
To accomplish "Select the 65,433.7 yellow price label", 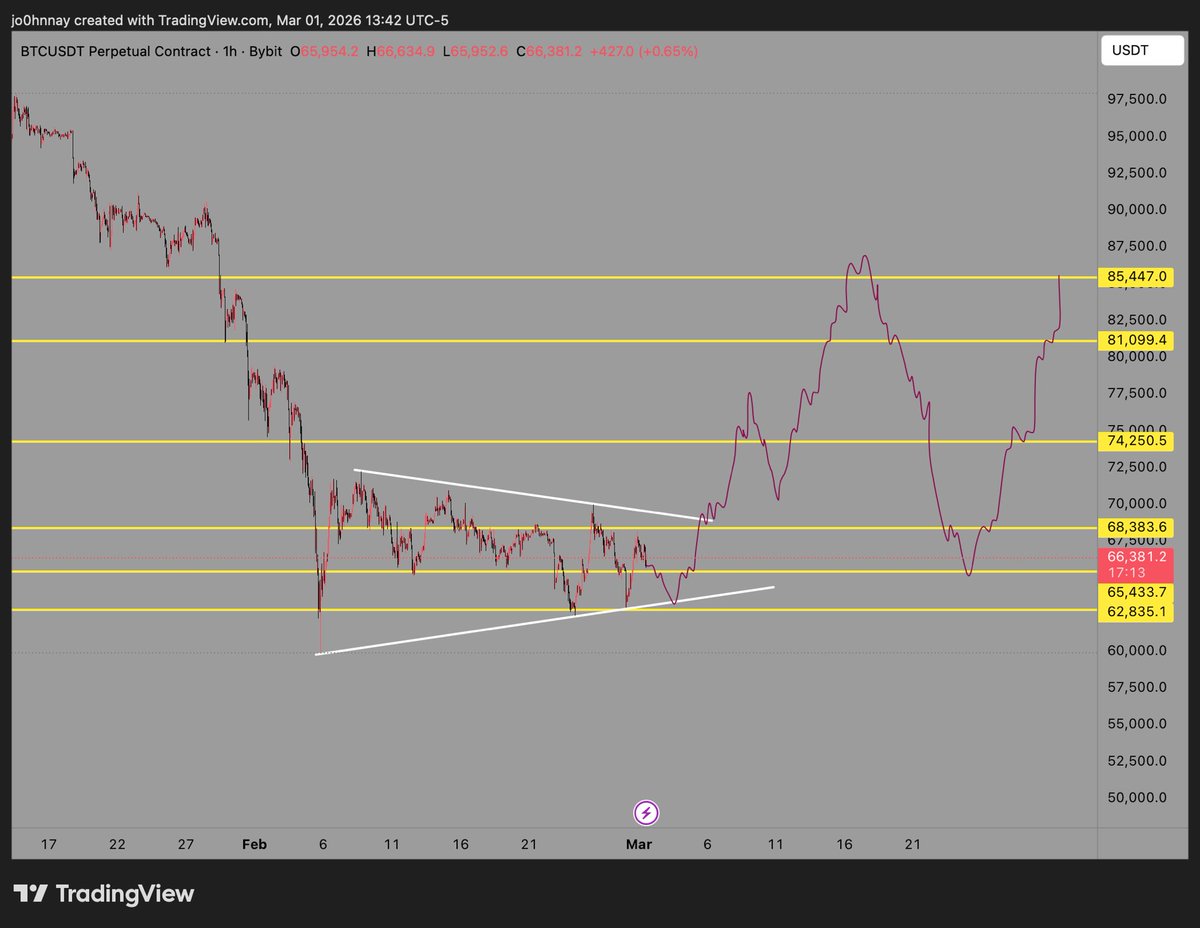I will pos(1138,592).
